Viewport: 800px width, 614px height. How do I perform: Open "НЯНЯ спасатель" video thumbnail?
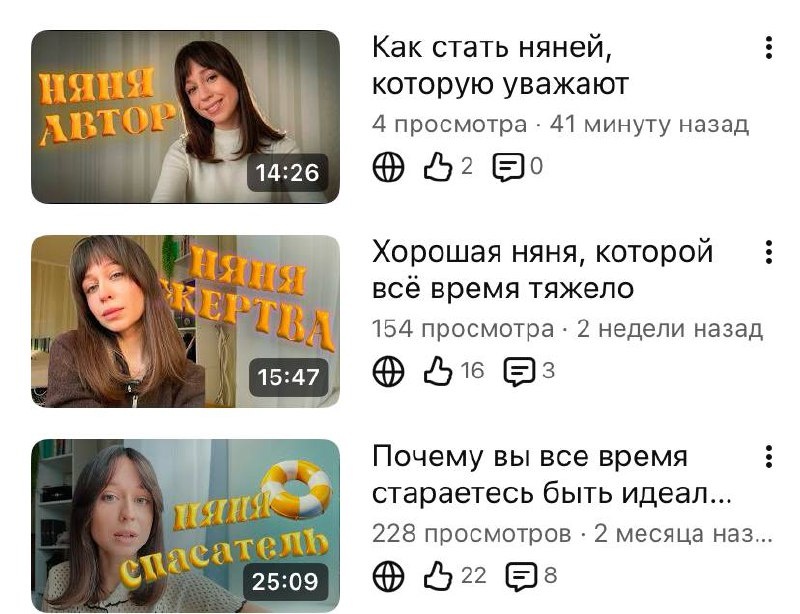coord(186,526)
